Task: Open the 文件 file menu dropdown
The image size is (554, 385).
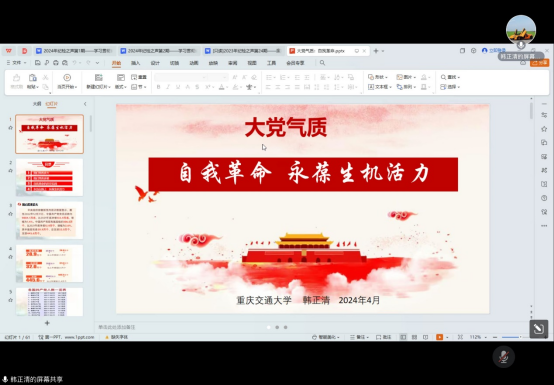Action: pos(16,63)
